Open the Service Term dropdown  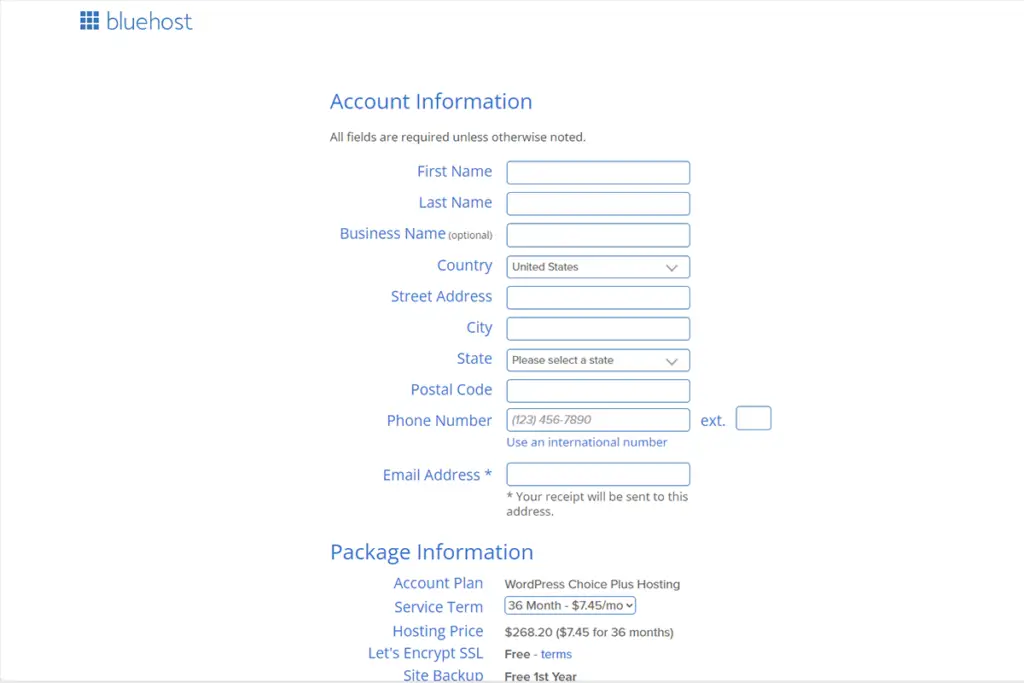pos(569,605)
